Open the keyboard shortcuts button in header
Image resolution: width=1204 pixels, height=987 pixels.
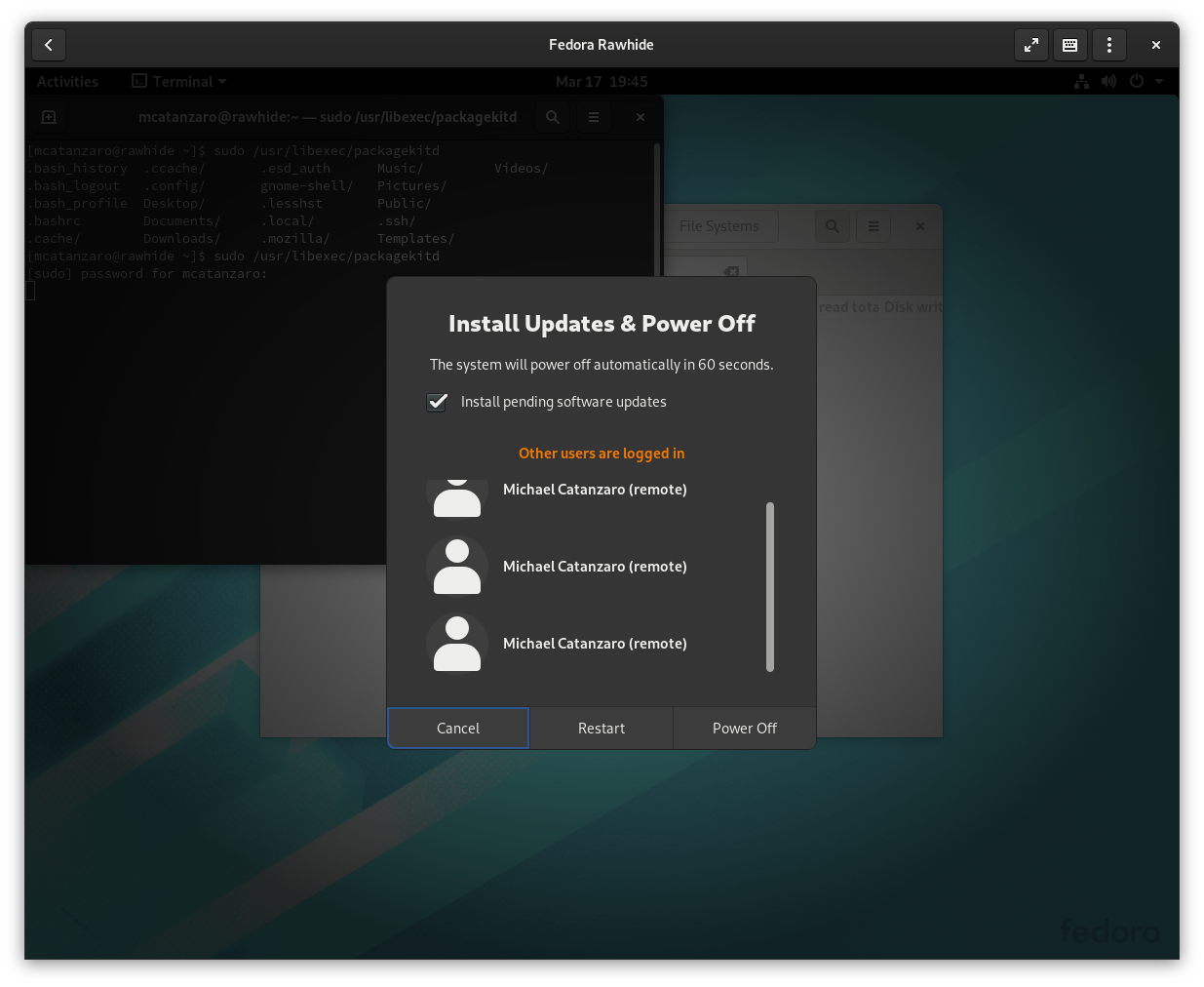pyautogui.click(x=1069, y=45)
